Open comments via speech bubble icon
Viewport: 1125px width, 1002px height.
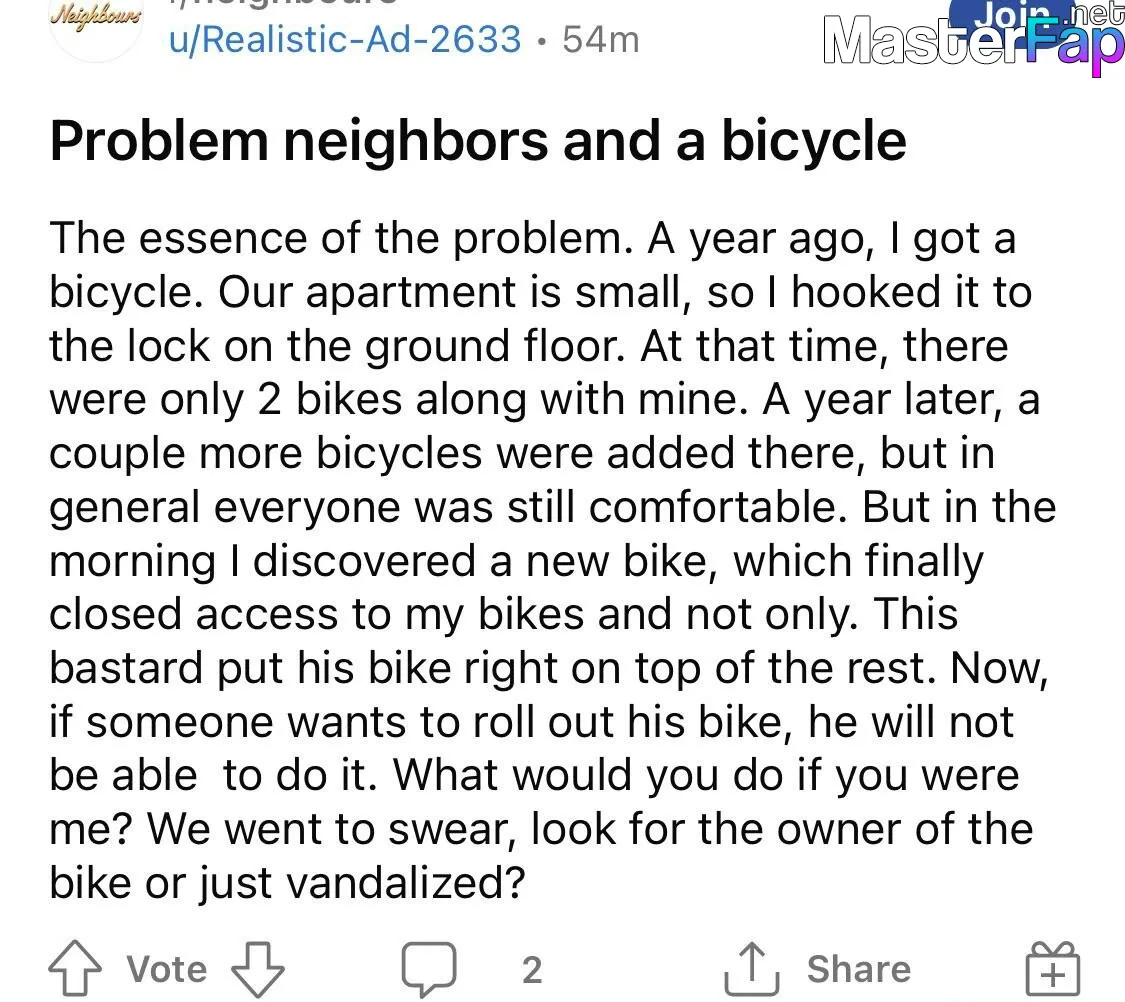coord(429,968)
